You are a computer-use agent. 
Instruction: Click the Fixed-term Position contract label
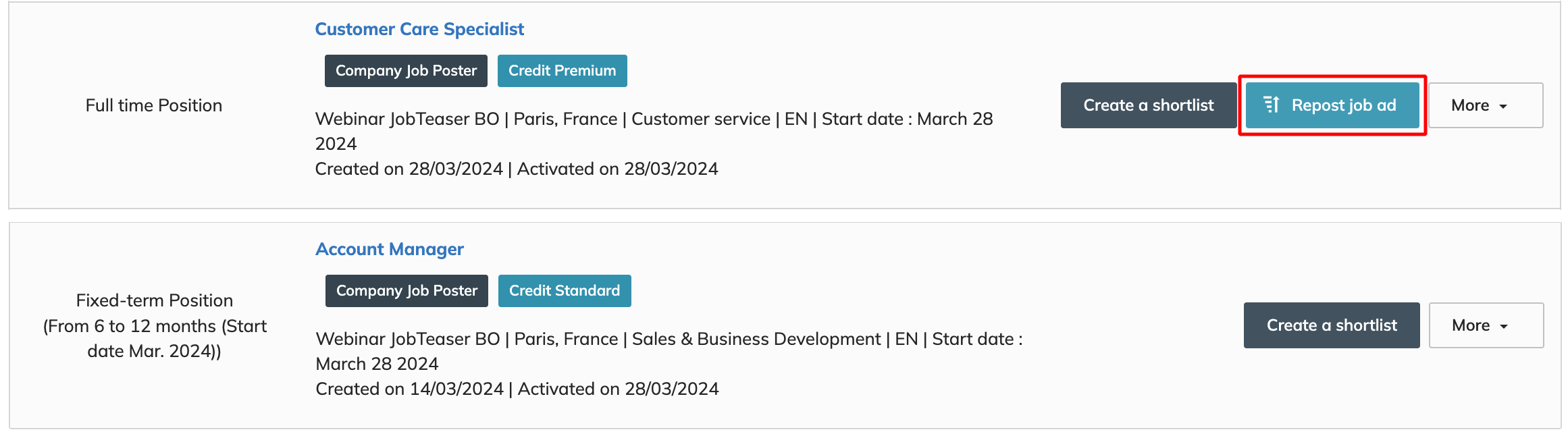click(x=155, y=300)
